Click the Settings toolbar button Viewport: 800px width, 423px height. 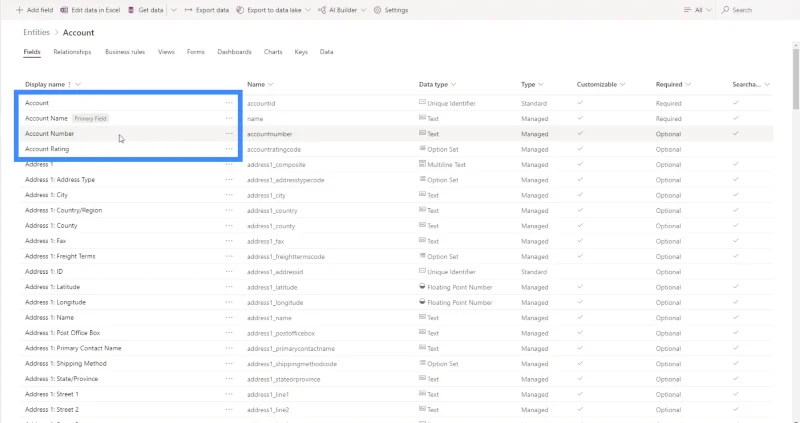click(x=391, y=10)
